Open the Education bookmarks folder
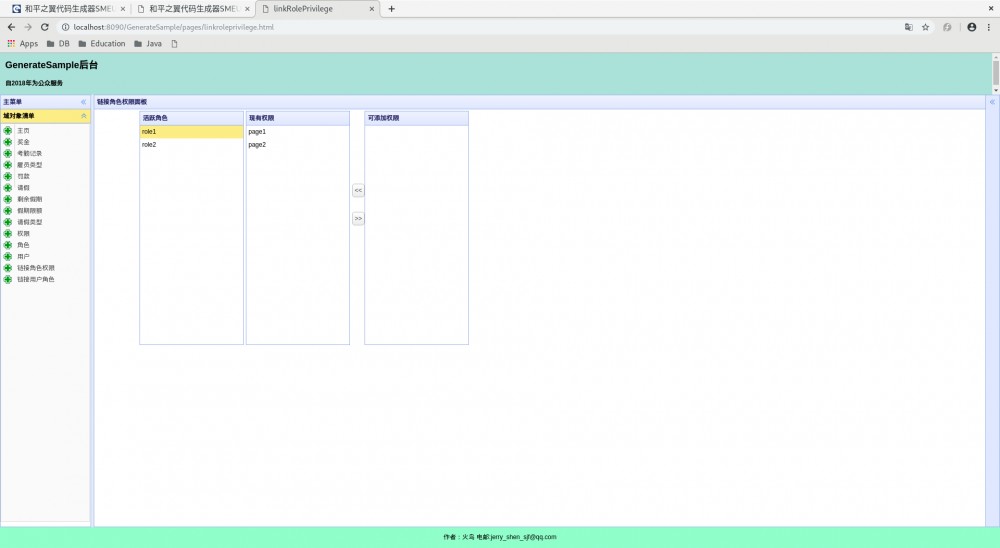Image resolution: width=1000 pixels, height=548 pixels. (x=102, y=43)
